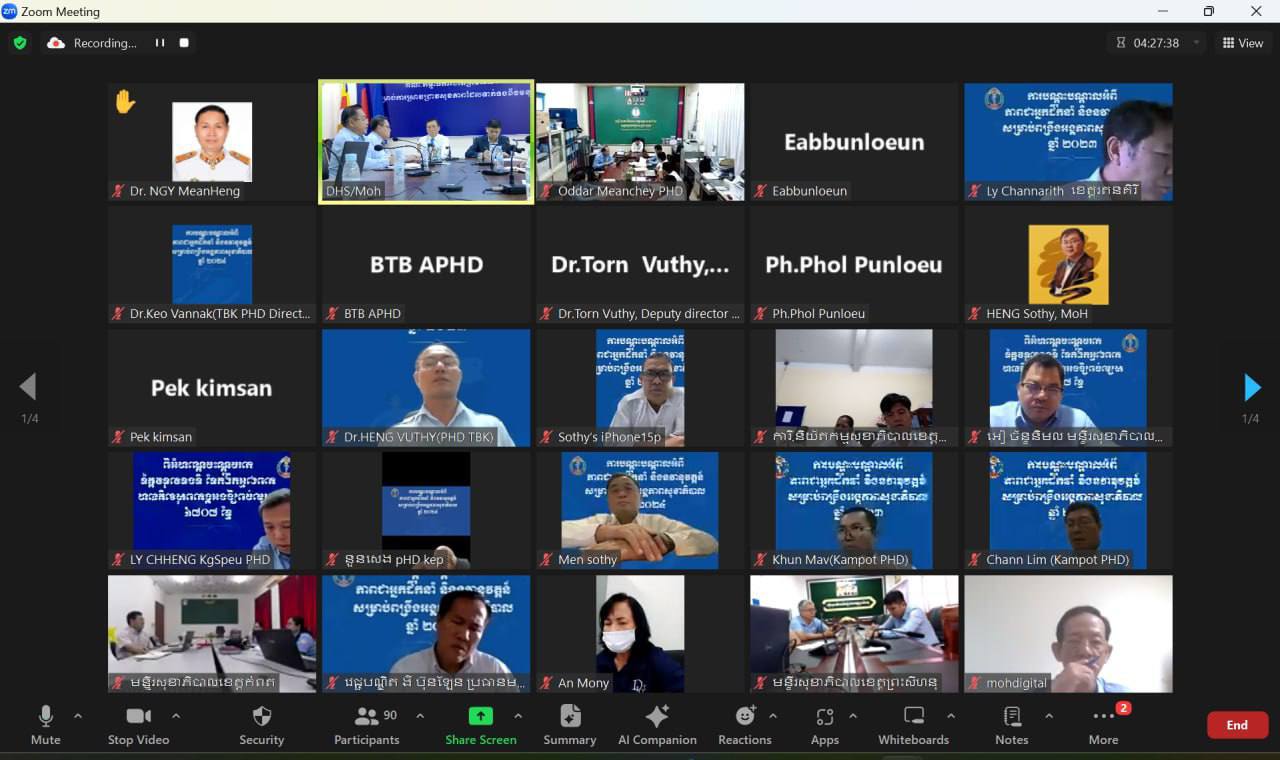This screenshot has height=760, width=1280.
Task: Click muted mic icon beside An Mony name
Action: pos(546,683)
